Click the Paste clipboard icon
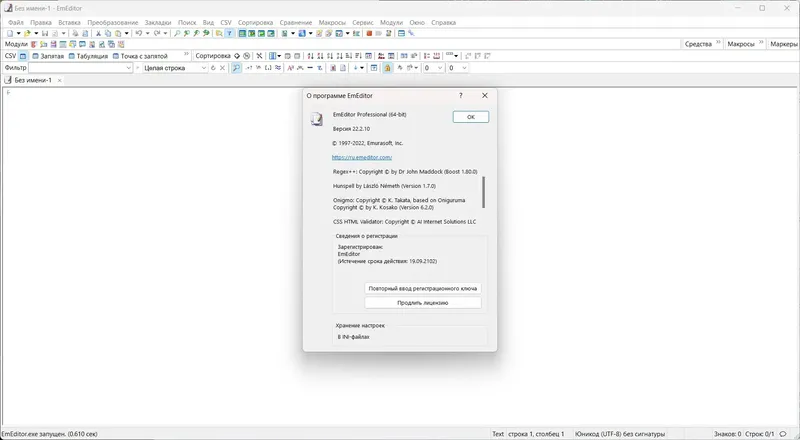Image resolution: width=800 pixels, height=440 pixels. pos(118,33)
